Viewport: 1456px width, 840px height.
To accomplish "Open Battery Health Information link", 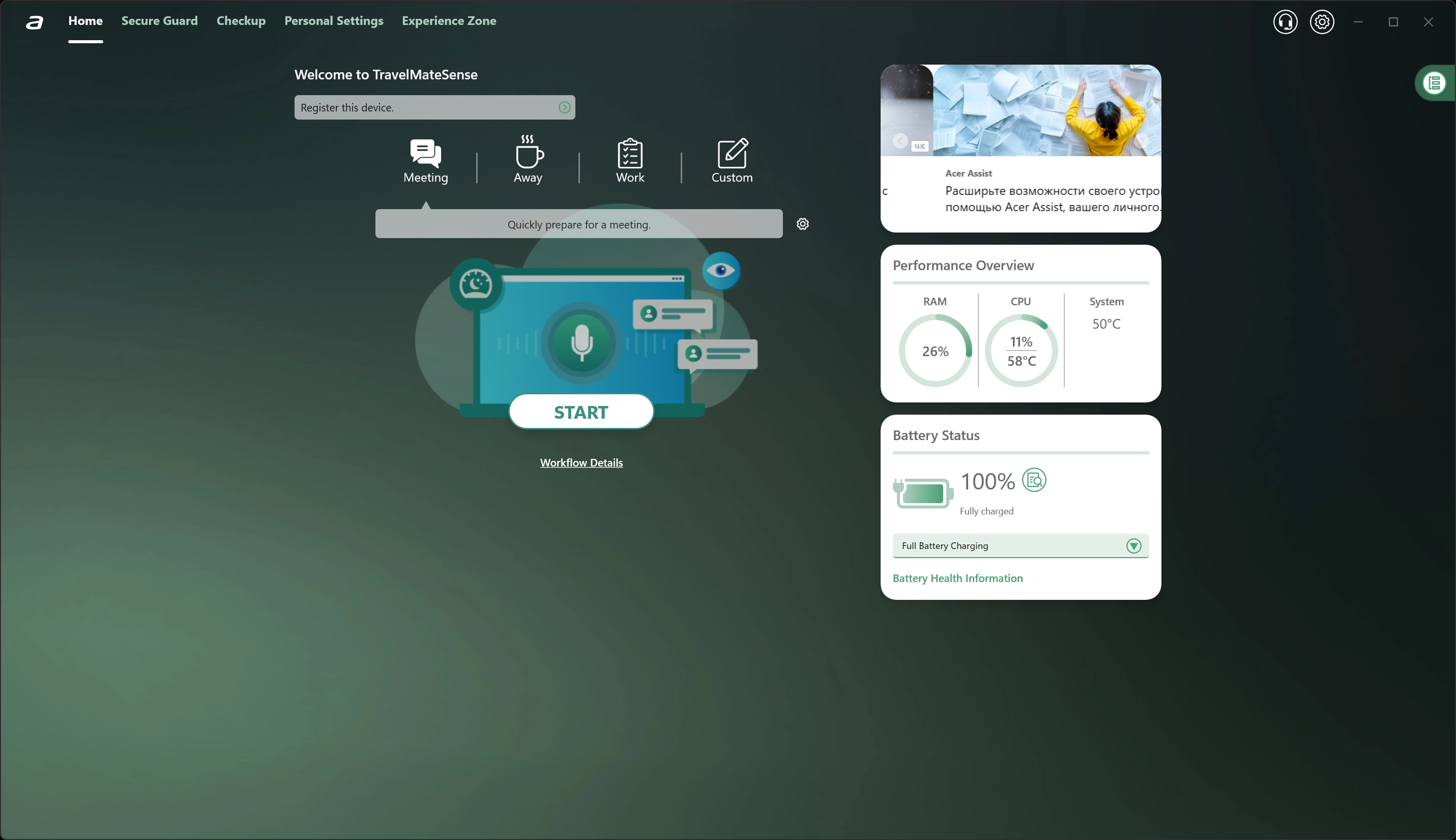I will click(x=957, y=578).
